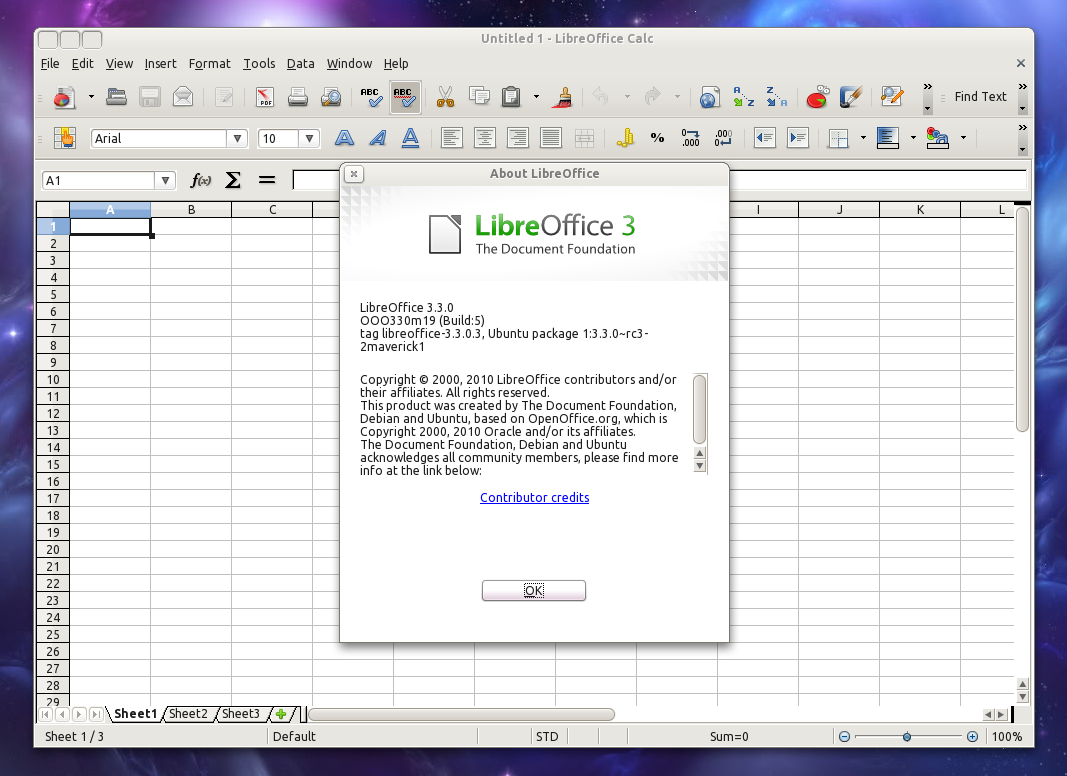The width and height of the screenshot is (1067, 776).
Task: Insert a Chart with the chart icon
Action: click(x=817, y=97)
